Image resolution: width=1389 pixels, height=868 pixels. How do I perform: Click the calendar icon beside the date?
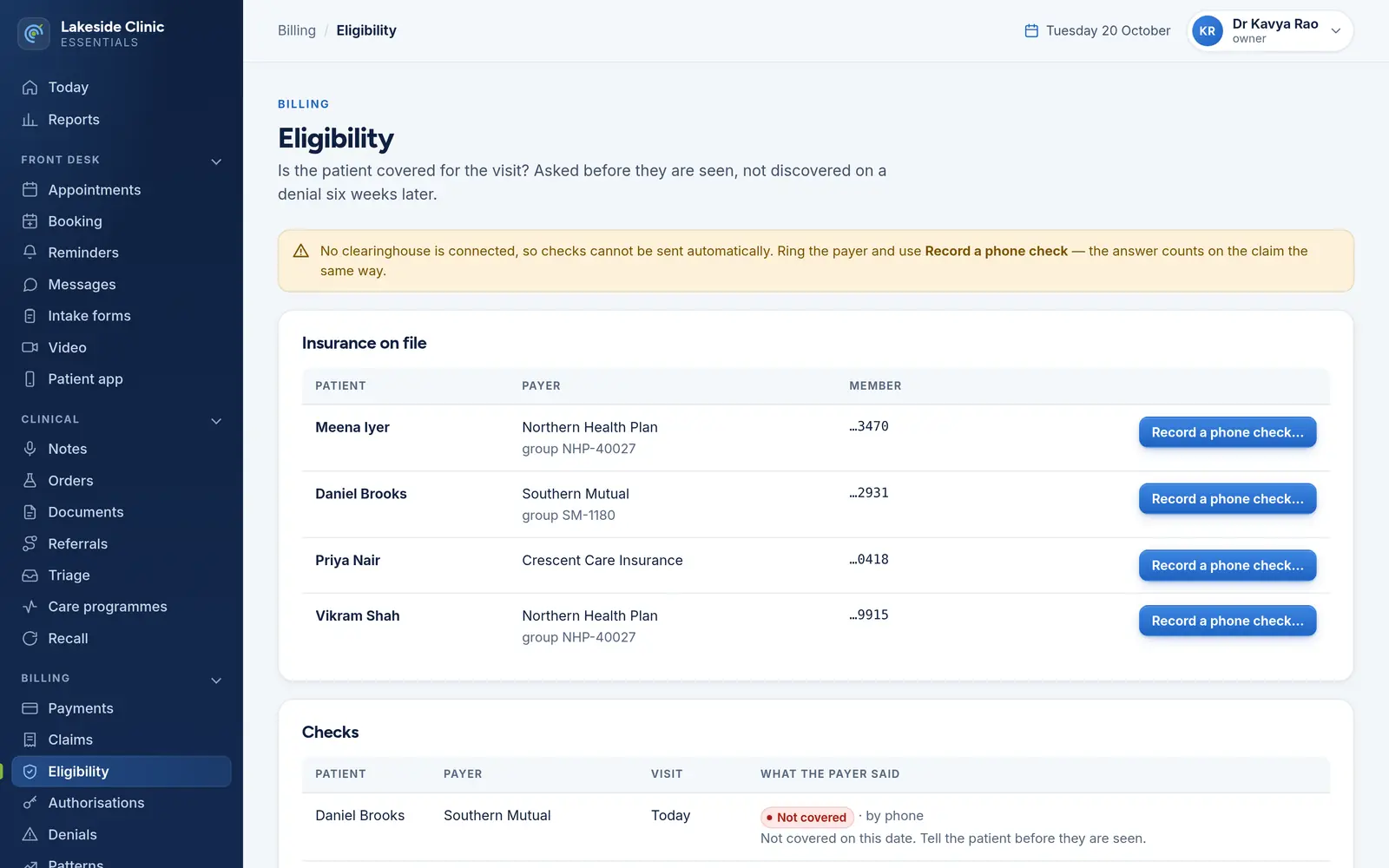(1031, 31)
